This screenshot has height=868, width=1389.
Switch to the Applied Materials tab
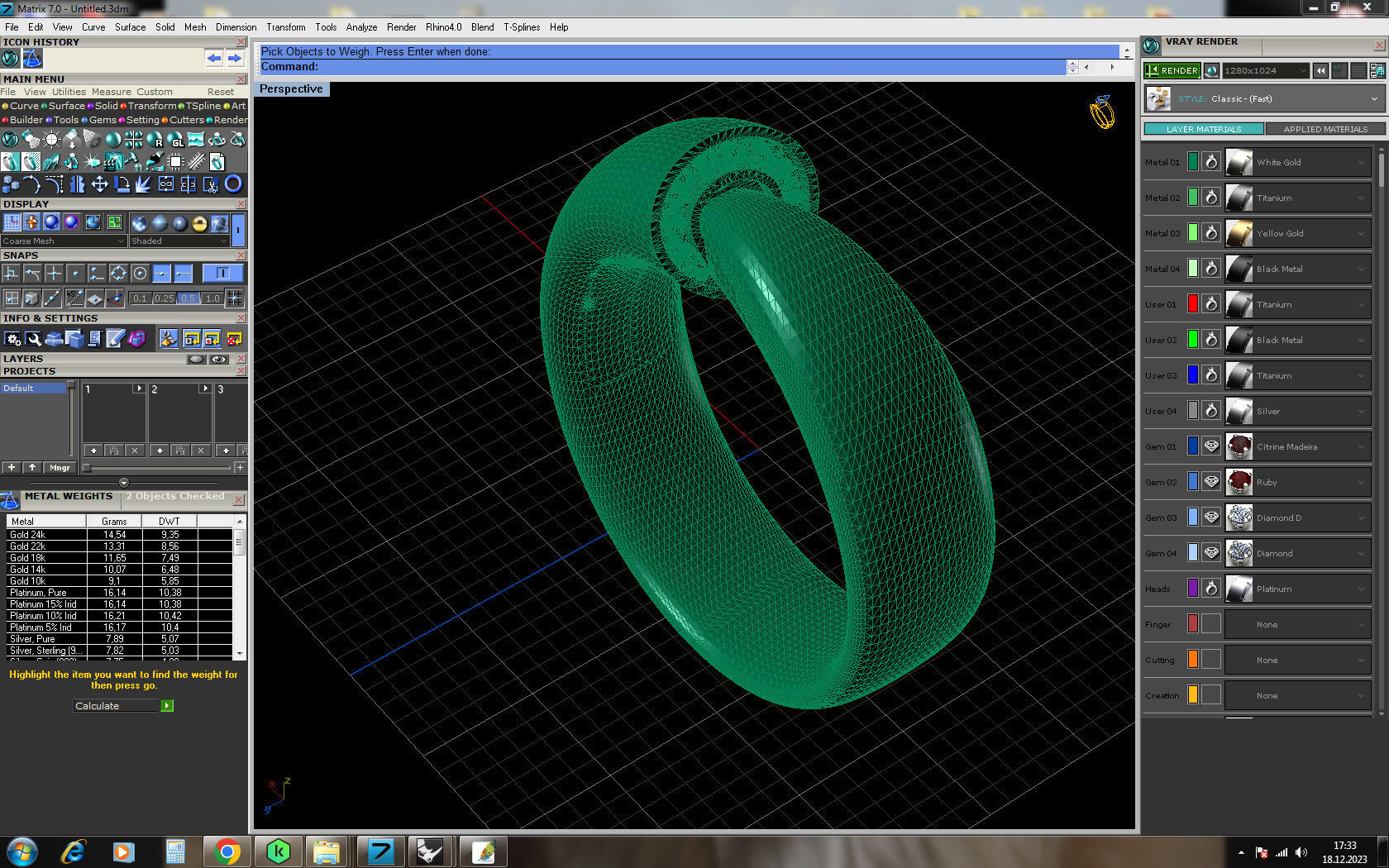pos(1325,129)
